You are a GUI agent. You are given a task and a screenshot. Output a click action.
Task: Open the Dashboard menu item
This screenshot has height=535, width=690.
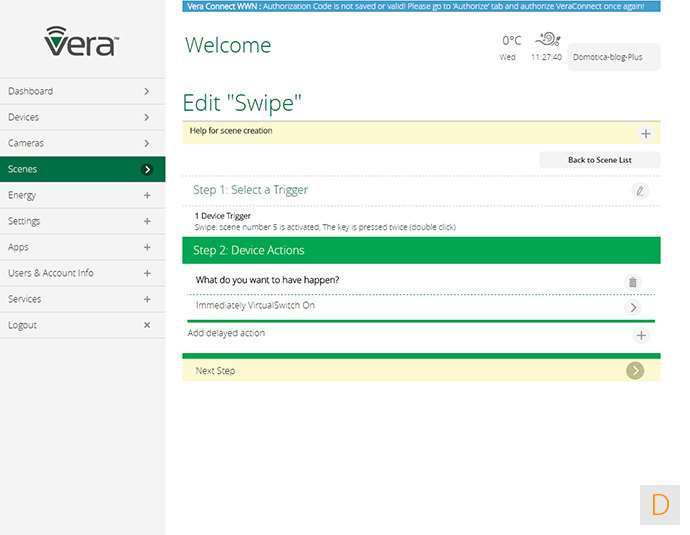click(x=82, y=91)
